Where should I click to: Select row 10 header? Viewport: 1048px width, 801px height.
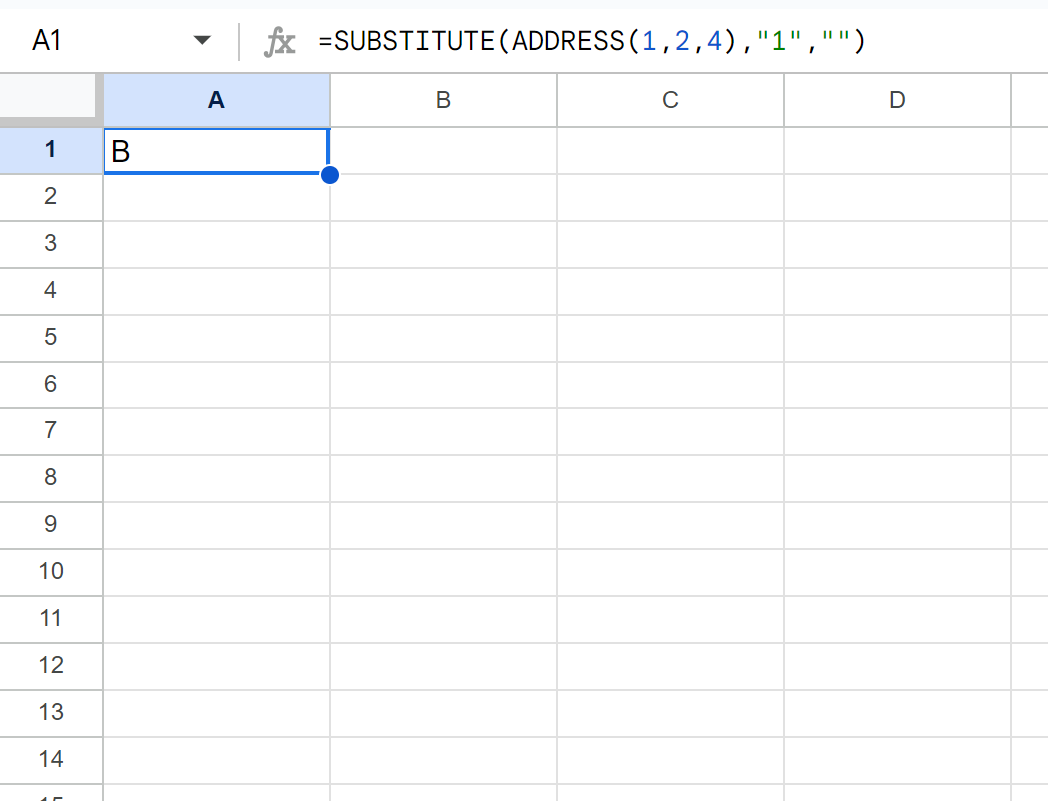pos(51,572)
